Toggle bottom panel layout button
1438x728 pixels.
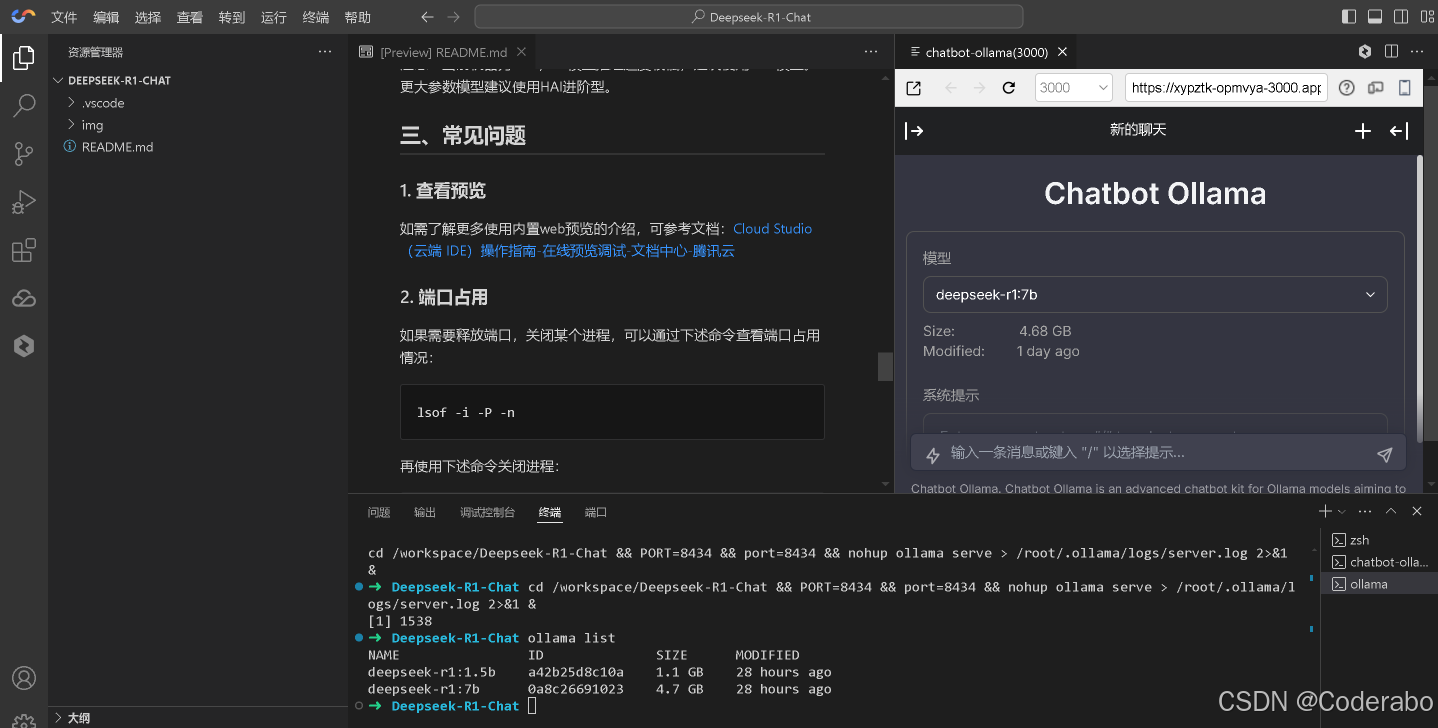1375,17
